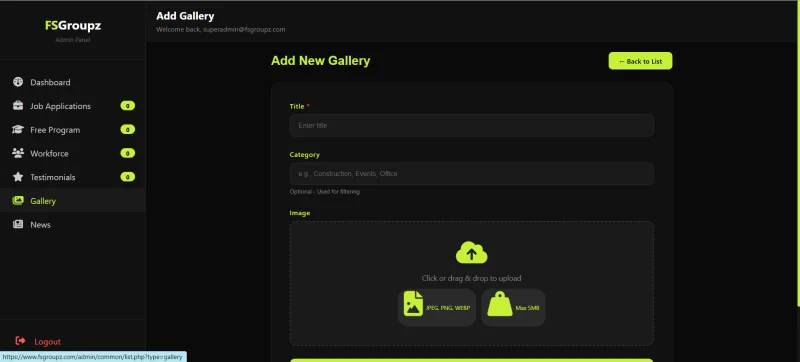The width and height of the screenshot is (800, 362).
Task: Click the Gallery images icon
Action: tap(18, 200)
